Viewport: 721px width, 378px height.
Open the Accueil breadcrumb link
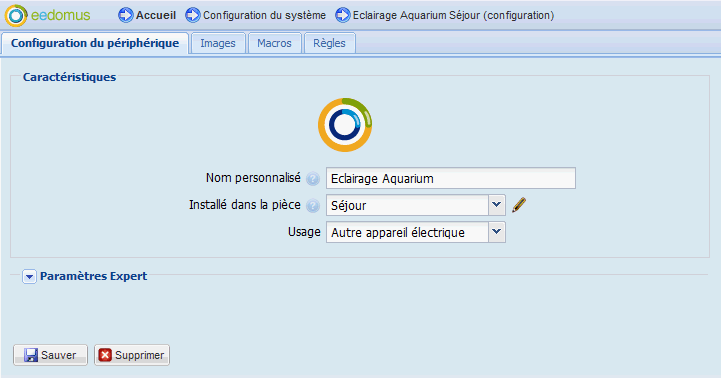[x=156, y=15]
